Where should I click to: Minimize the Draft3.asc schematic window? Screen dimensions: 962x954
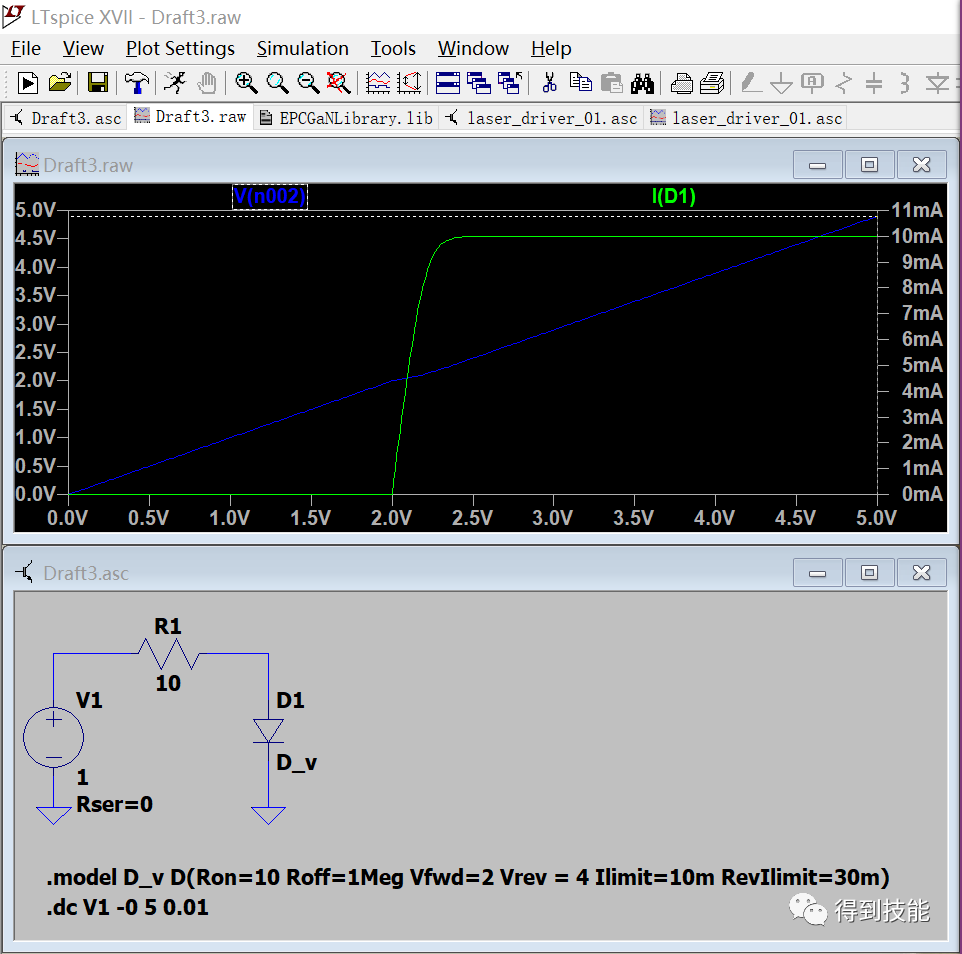click(x=817, y=572)
